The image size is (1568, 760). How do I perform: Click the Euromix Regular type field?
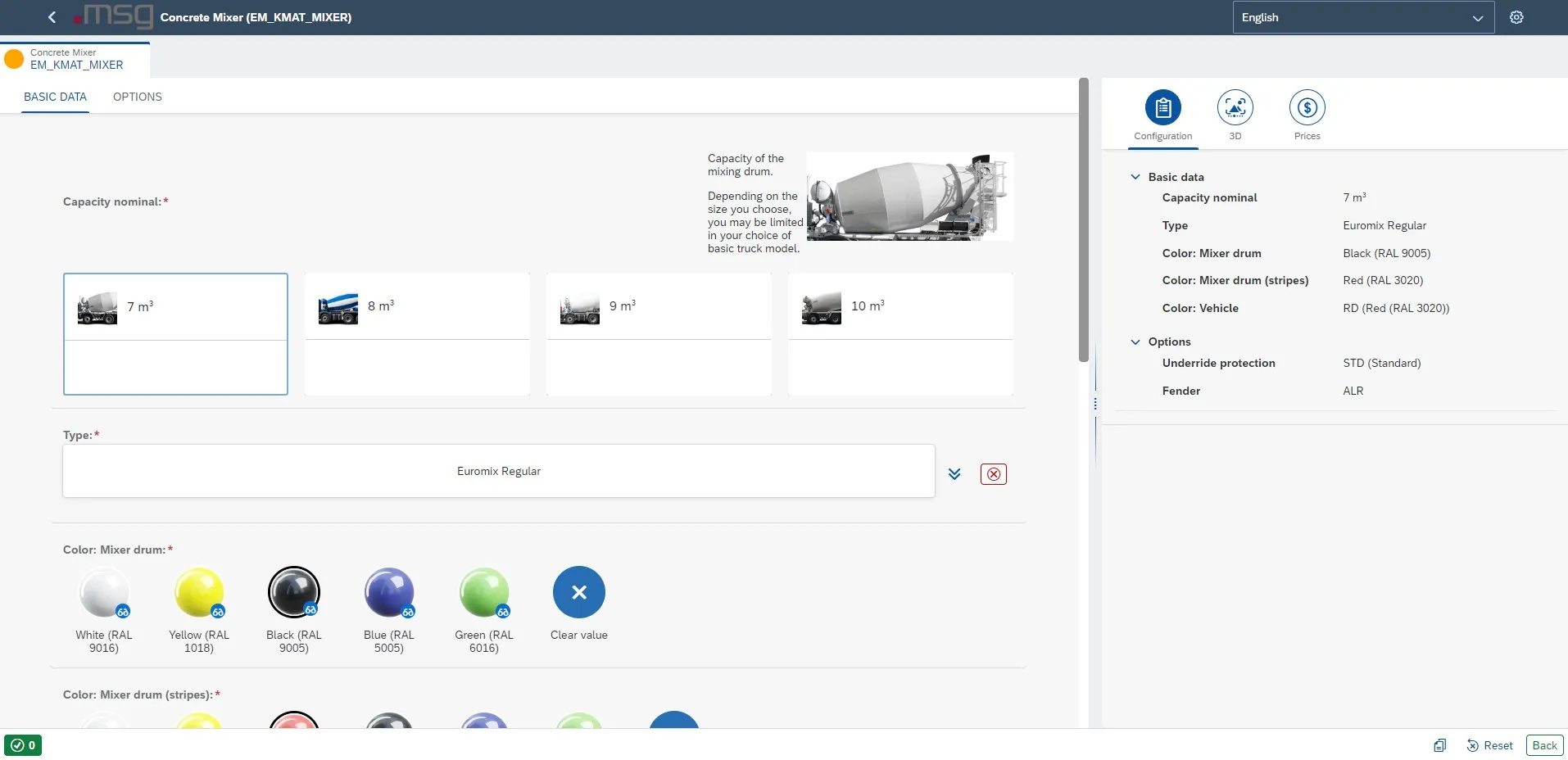[498, 471]
